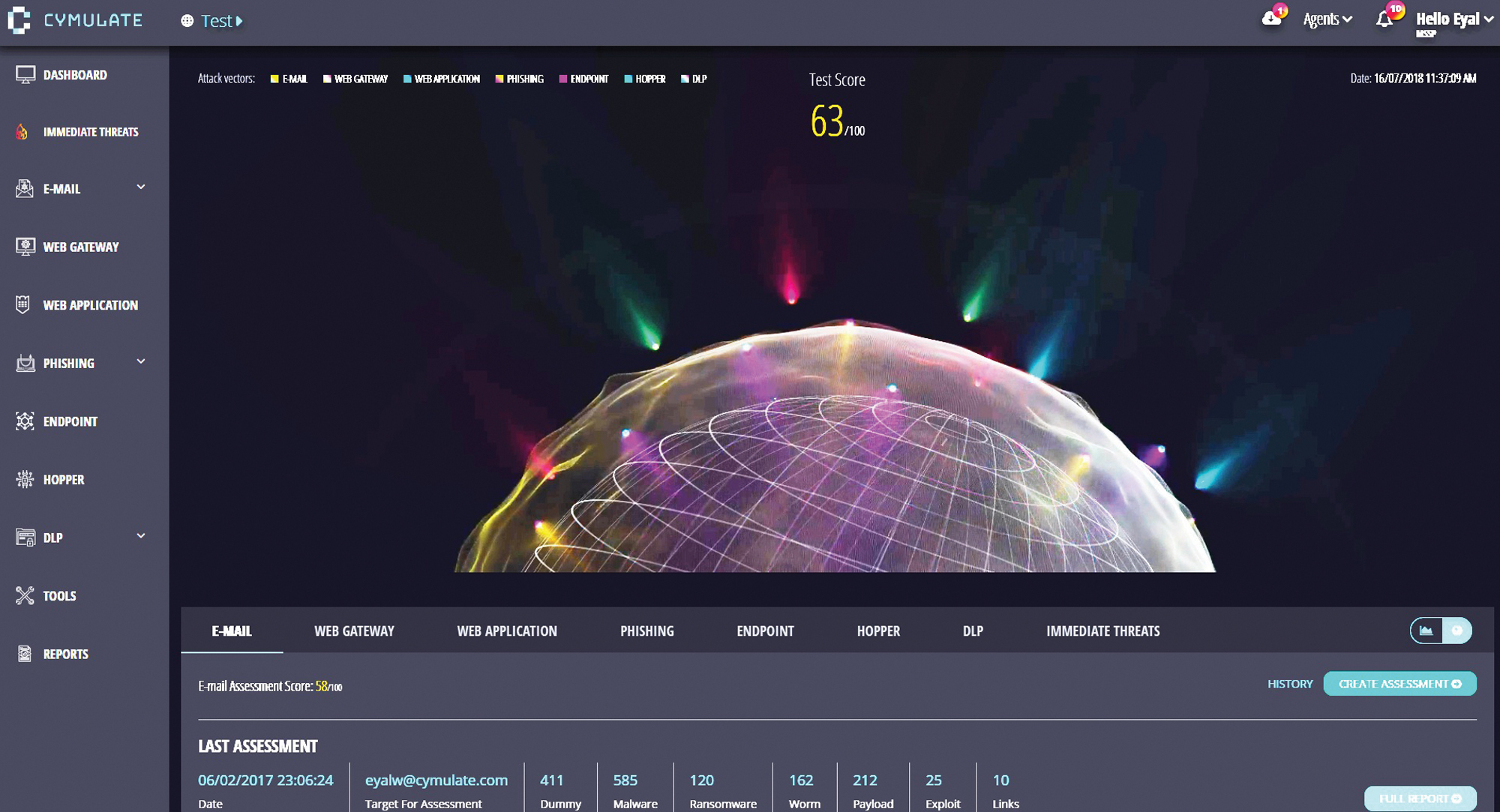This screenshot has height=812, width=1500.
Task: Open the History link
Action: point(1290,684)
